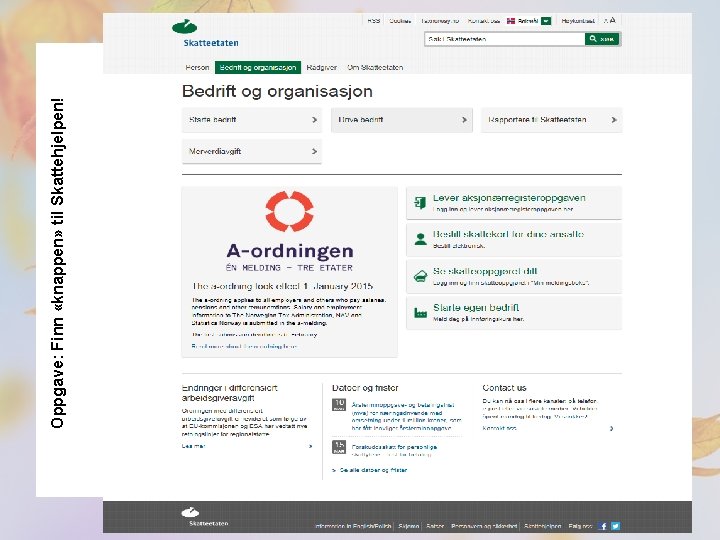
Task: Click the chevron in Drive bedrift box
Action: [x=464, y=120]
